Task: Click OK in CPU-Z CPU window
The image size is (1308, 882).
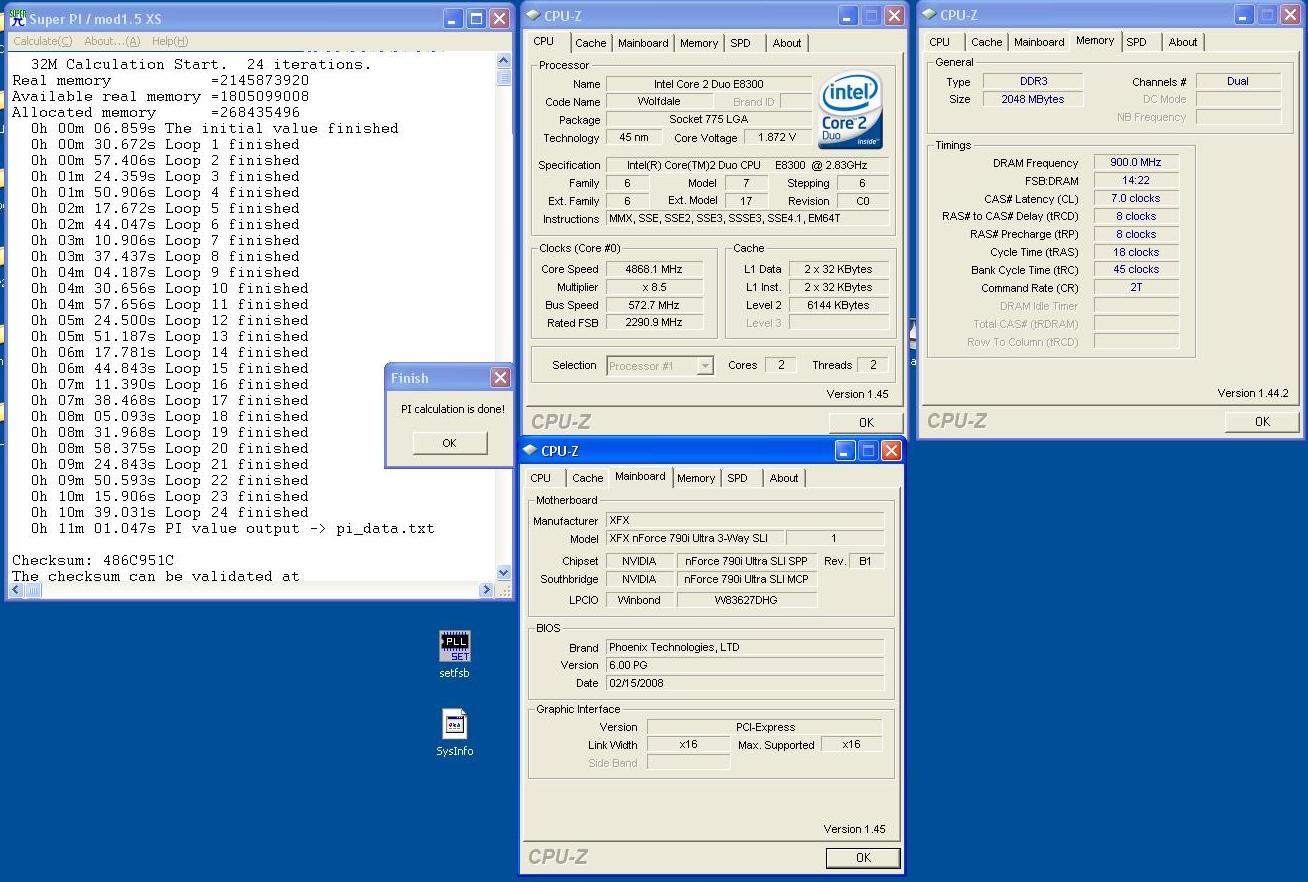Action: (866, 422)
